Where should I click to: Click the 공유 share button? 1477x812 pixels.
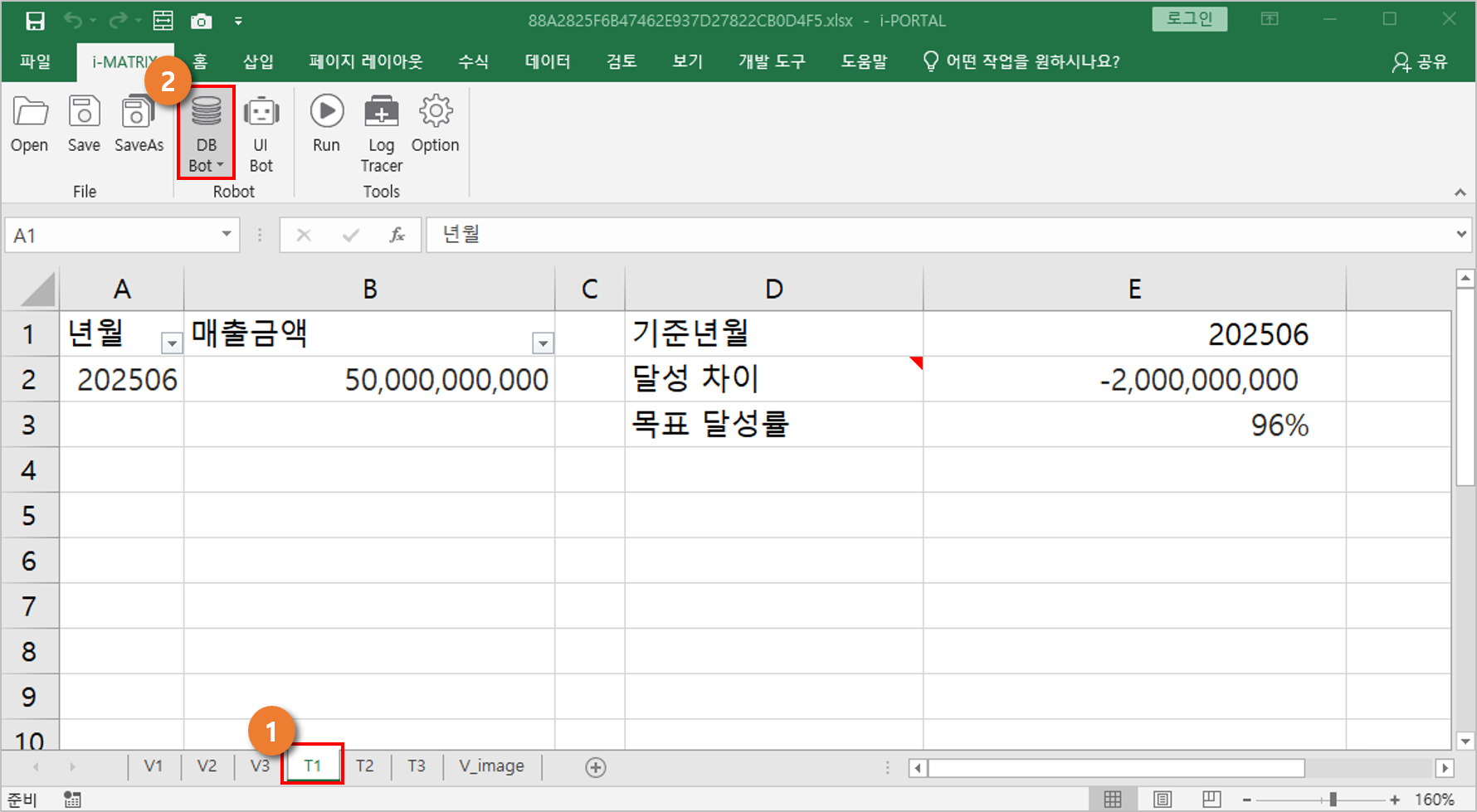[x=1420, y=61]
